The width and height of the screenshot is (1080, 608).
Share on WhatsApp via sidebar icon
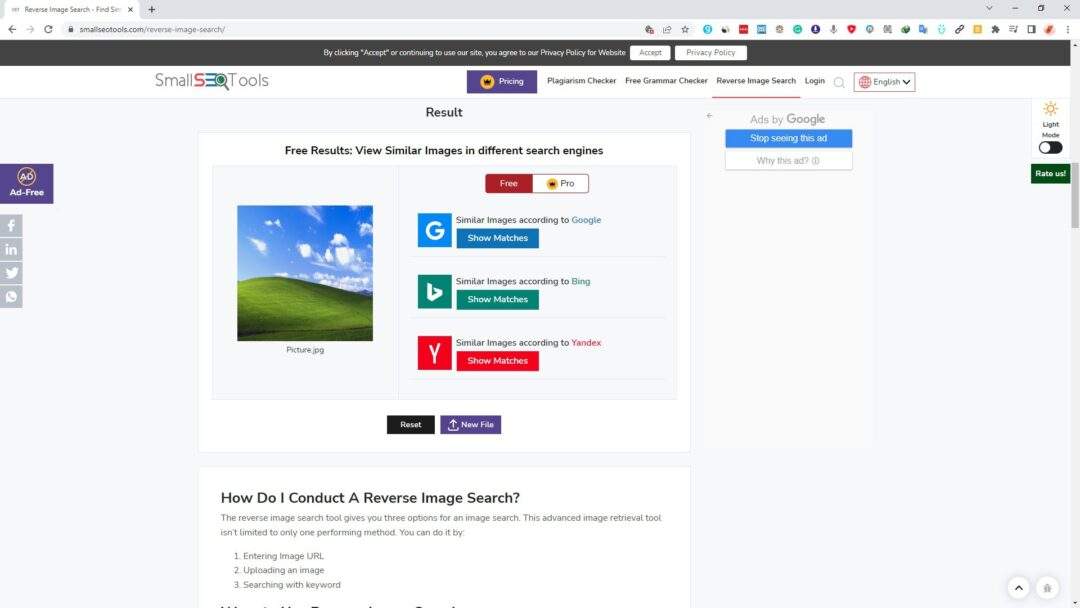coord(11,297)
